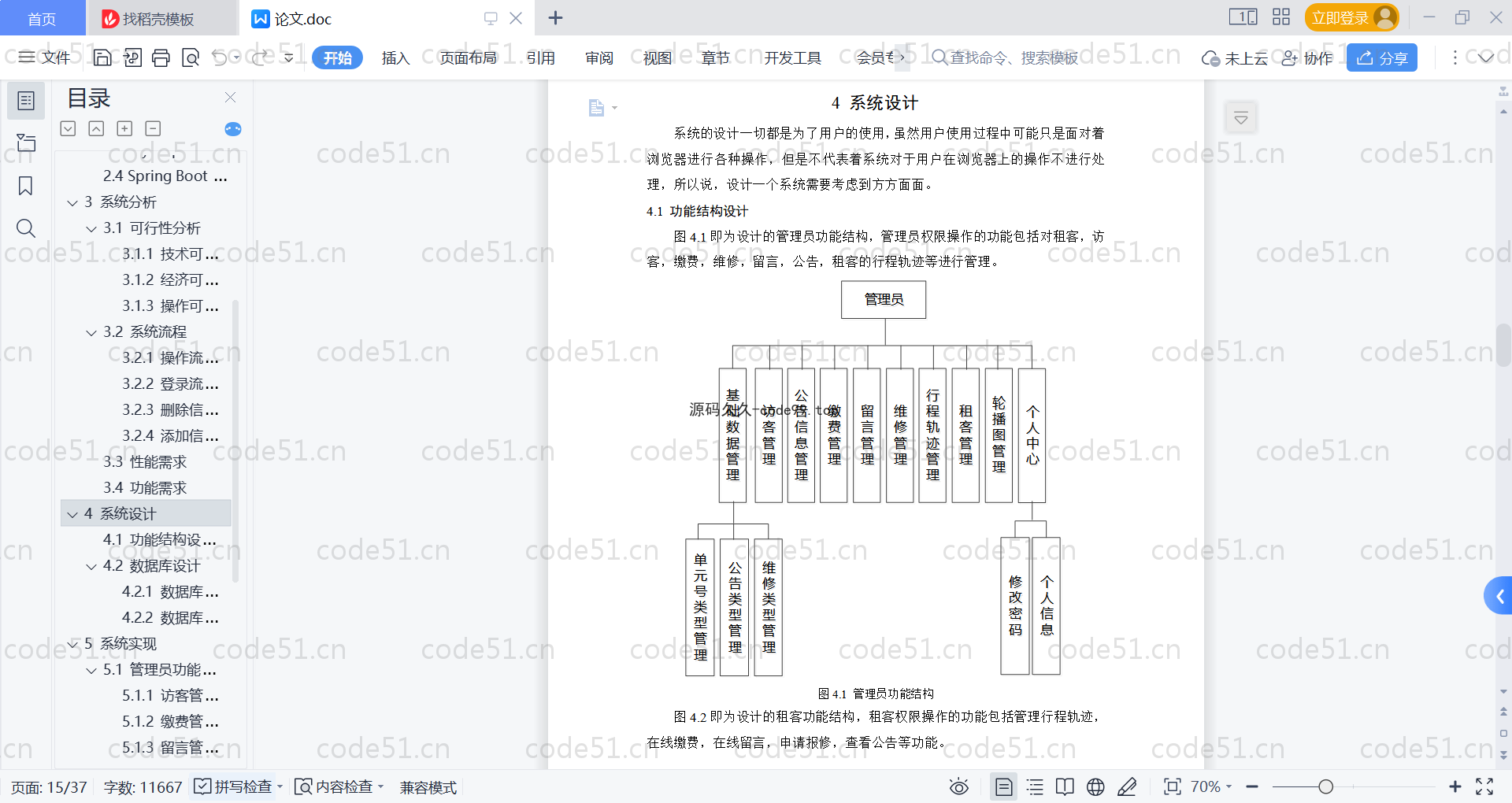1512x803 pixels.
Task: Switch to the 找稻壳模板 tab
Action: point(161,18)
